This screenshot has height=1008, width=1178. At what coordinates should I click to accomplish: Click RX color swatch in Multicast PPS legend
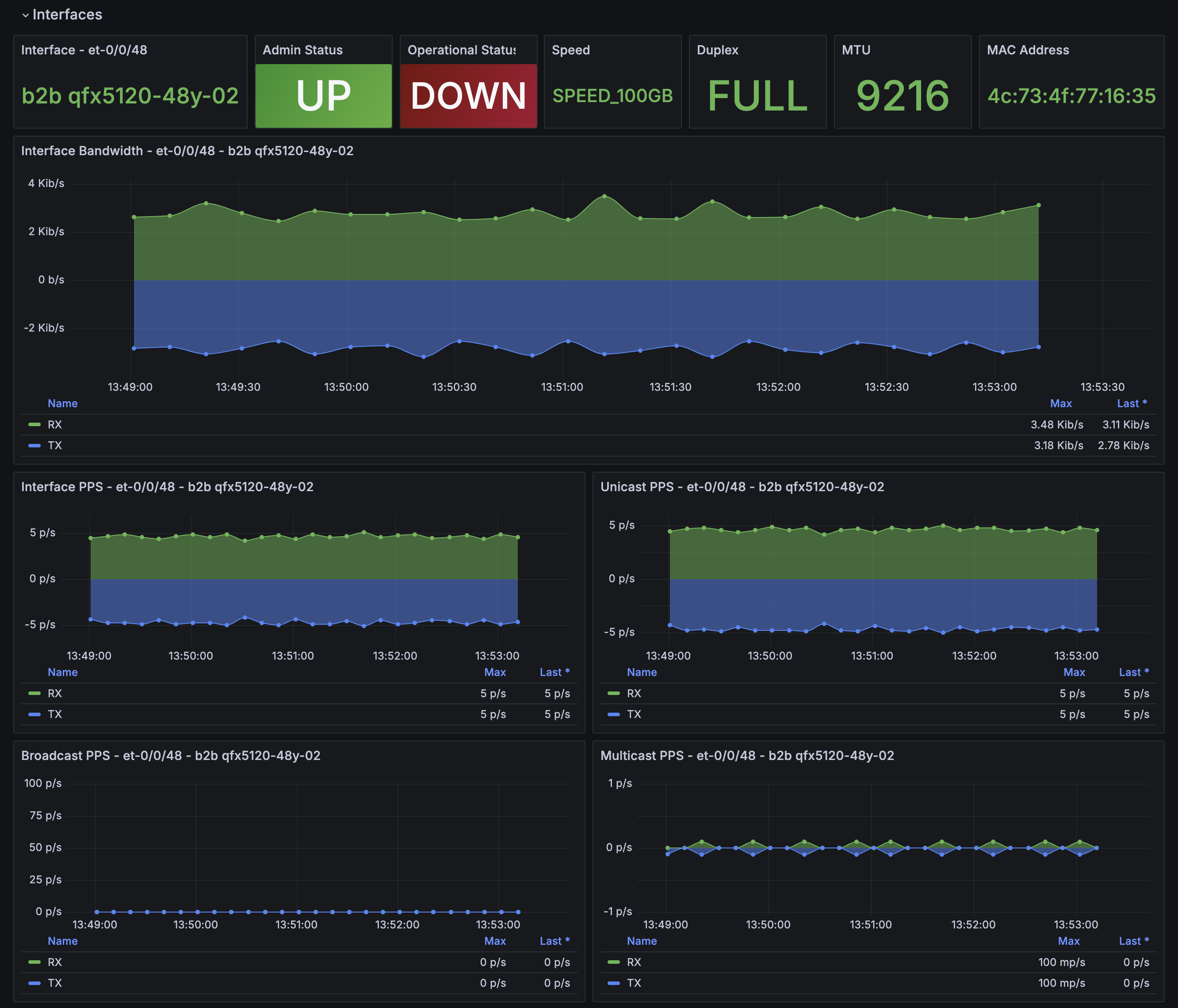[614, 962]
